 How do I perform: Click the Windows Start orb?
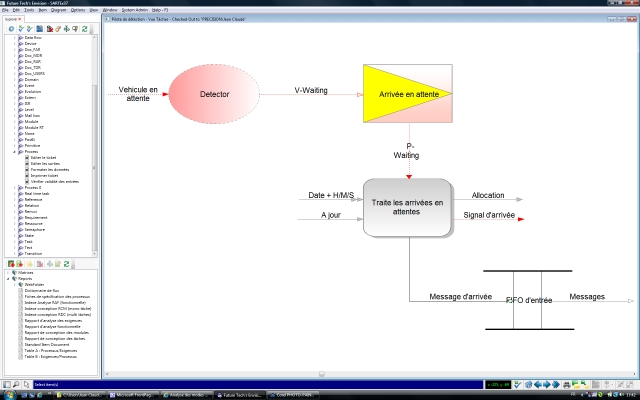click(x=10, y=395)
